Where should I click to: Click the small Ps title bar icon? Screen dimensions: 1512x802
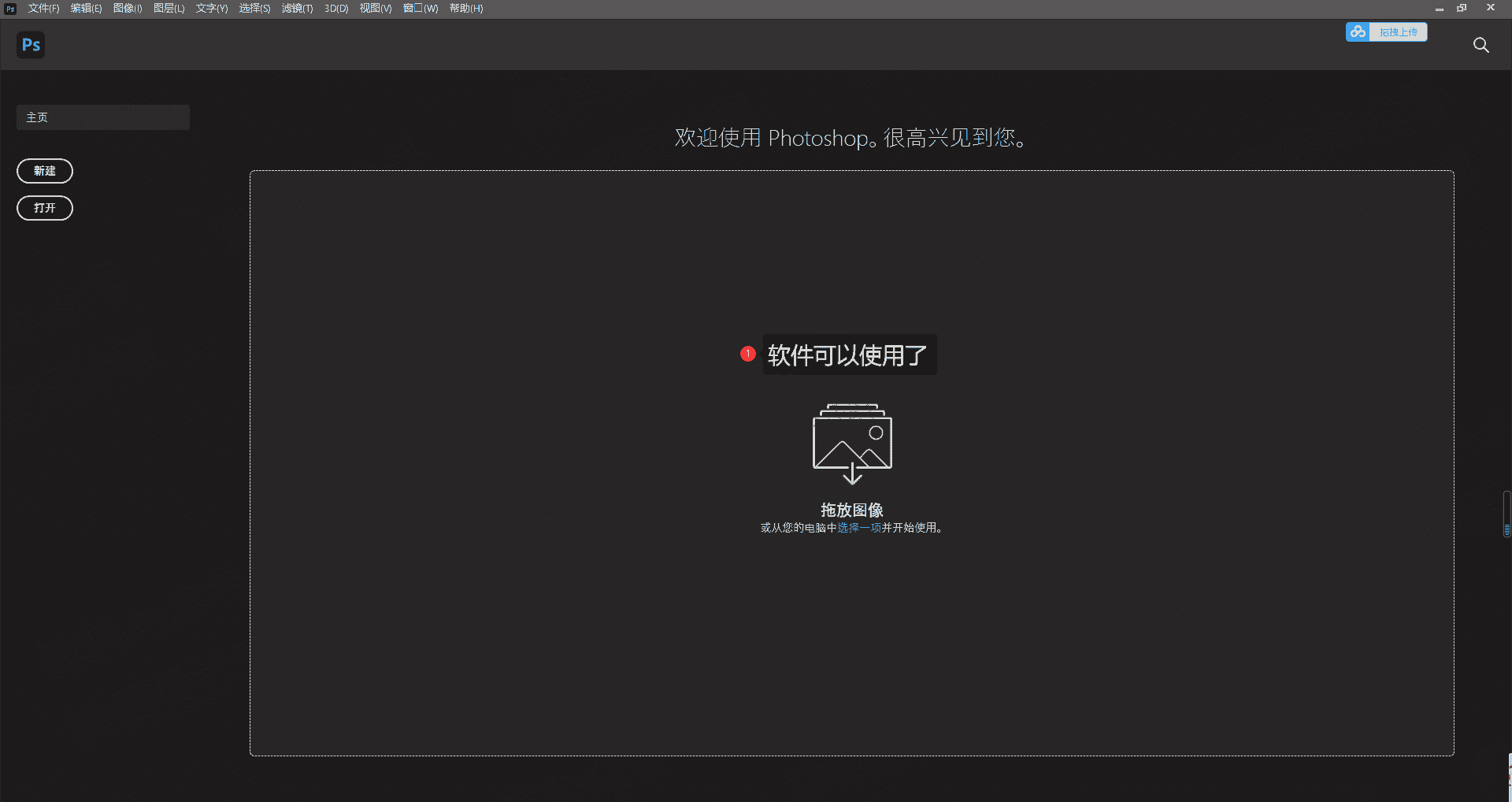[10, 9]
